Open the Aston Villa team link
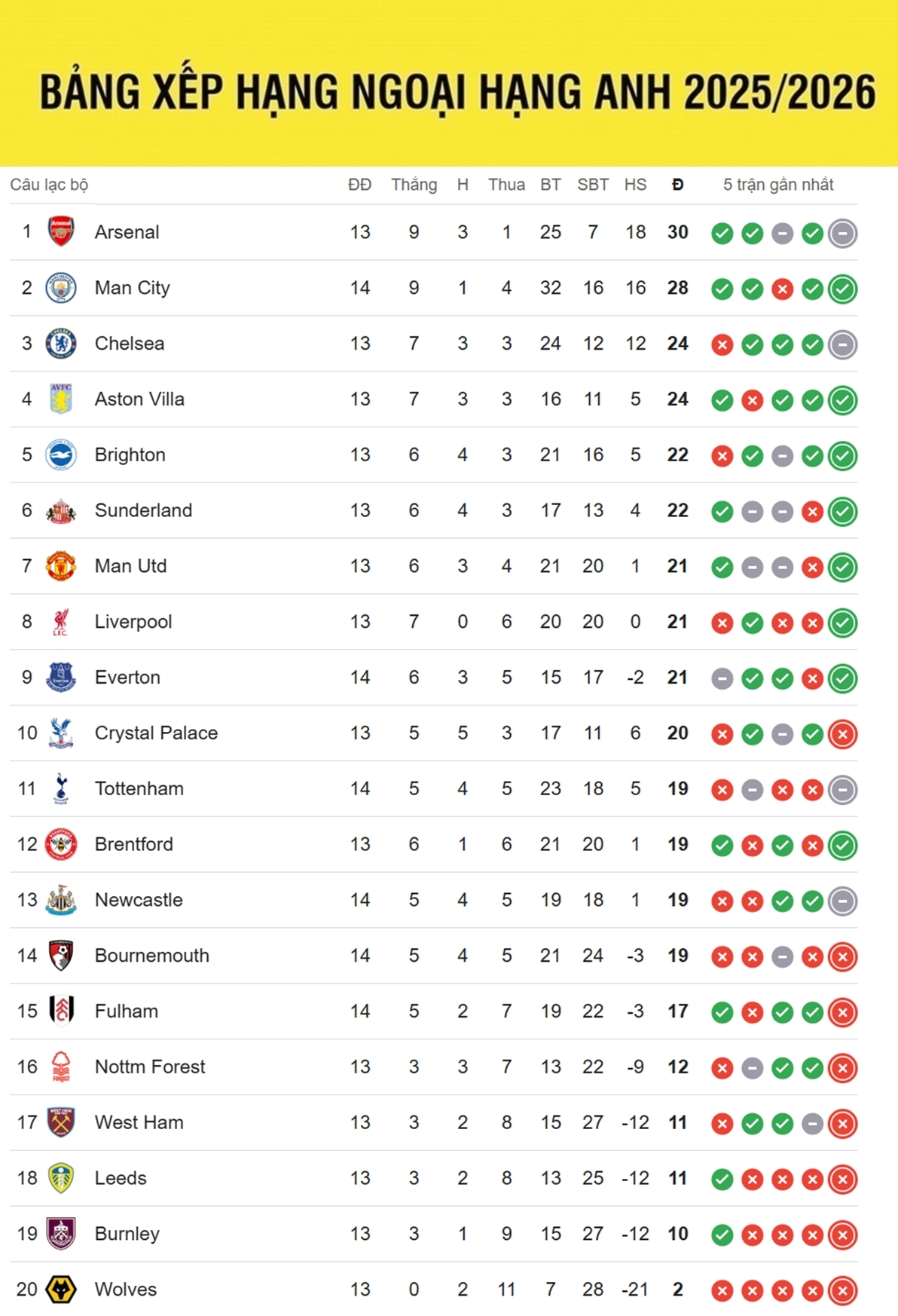898x1316 pixels. (139, 399)
